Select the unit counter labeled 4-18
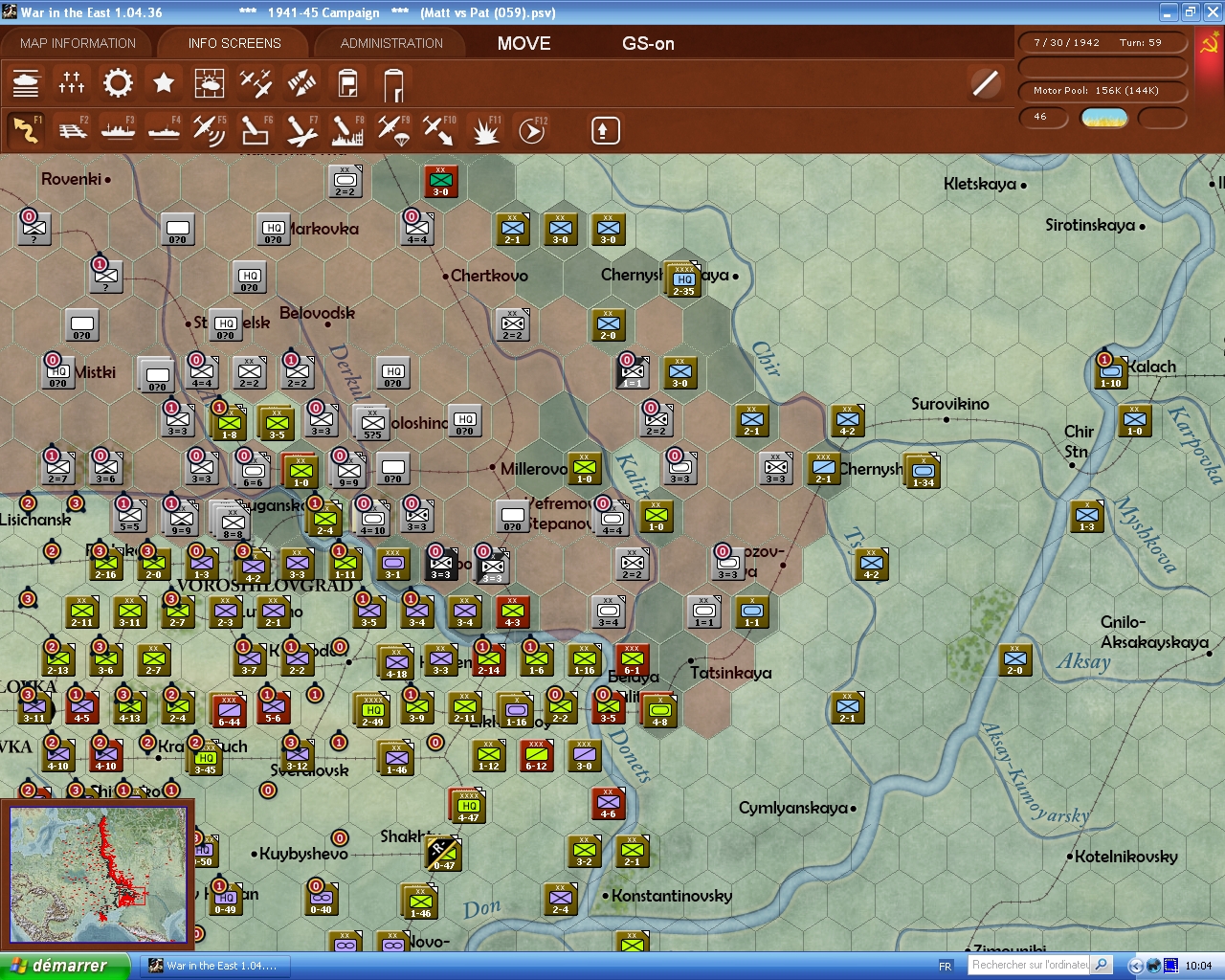 [396, 661]
